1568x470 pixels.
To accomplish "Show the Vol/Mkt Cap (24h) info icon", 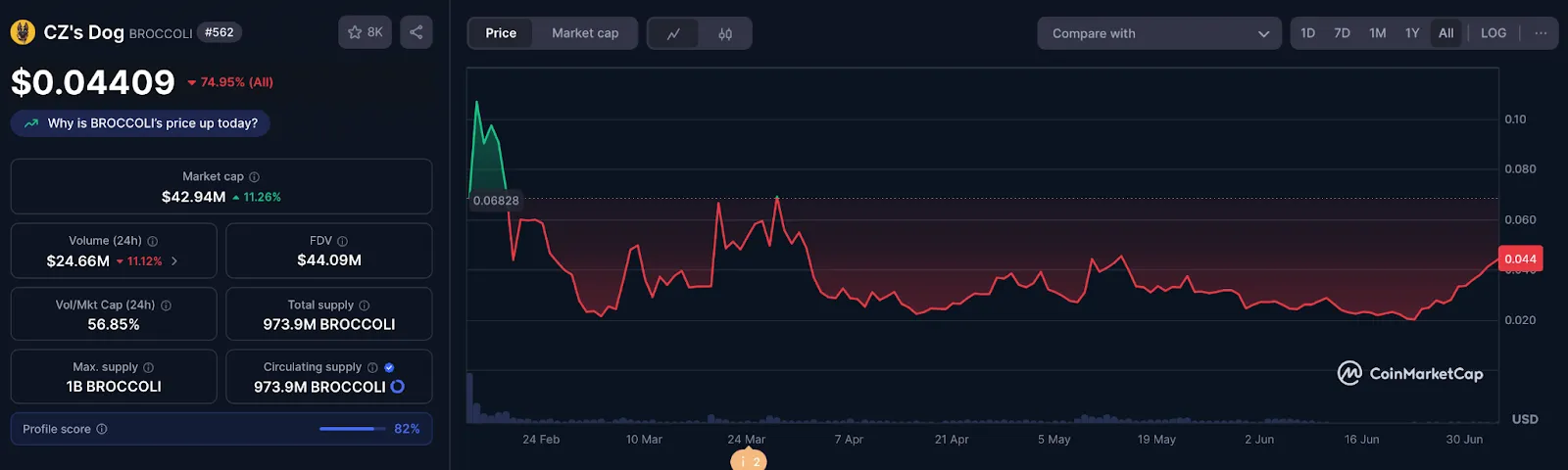I will point(166,305).
